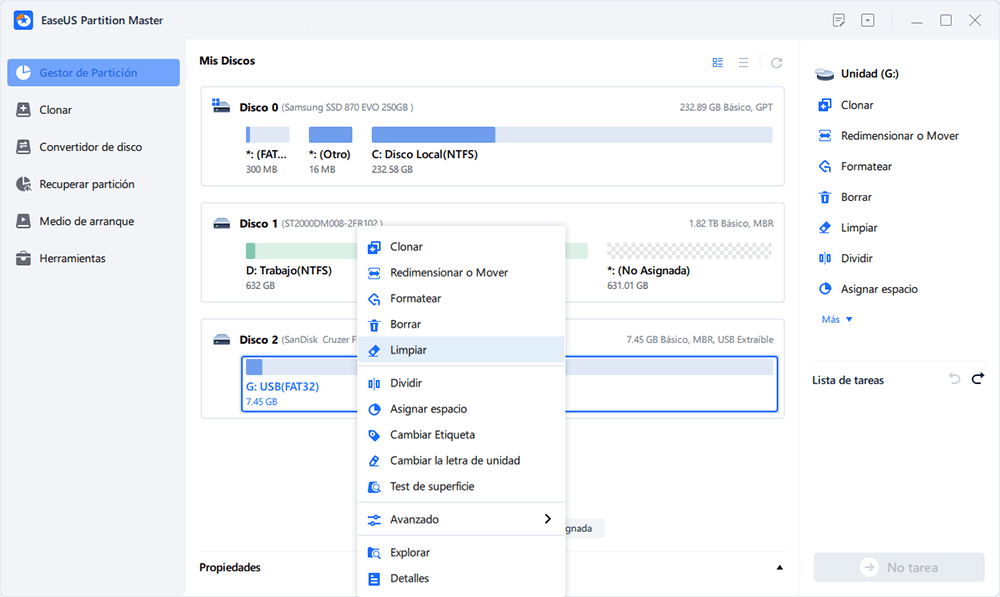Select G: USB(FAT32) partition label
This screenshot has width=1000, height=597.
pyautogui.click(x=283, y=387)
